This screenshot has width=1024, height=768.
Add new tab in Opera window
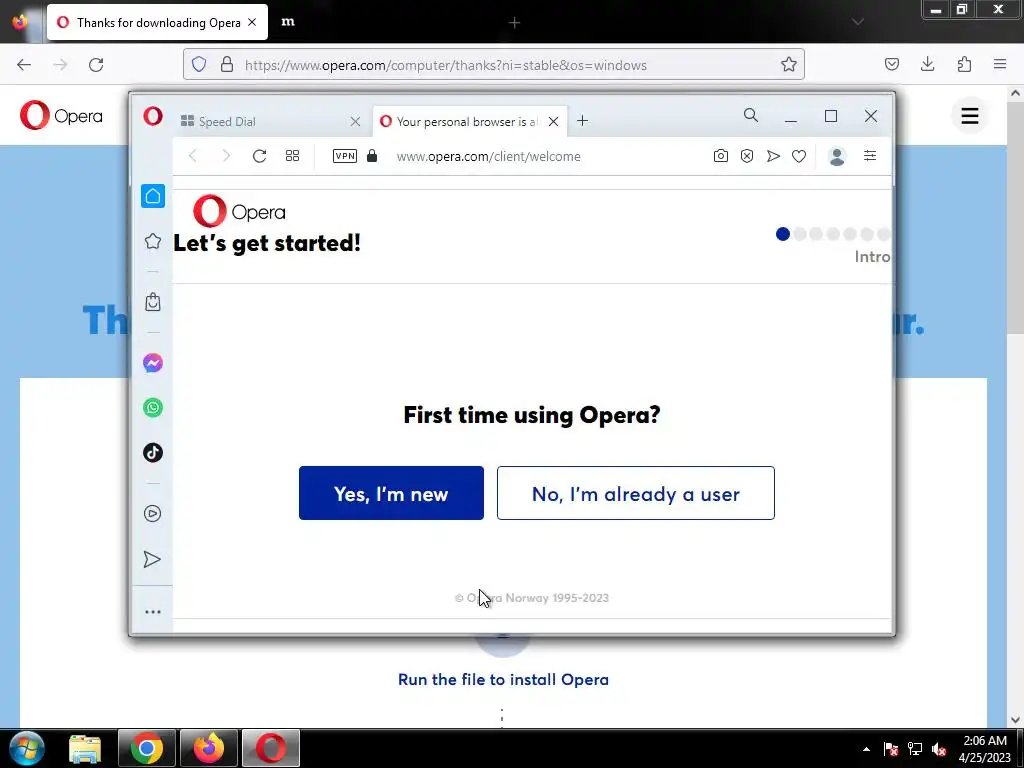(x=583, y=121)
